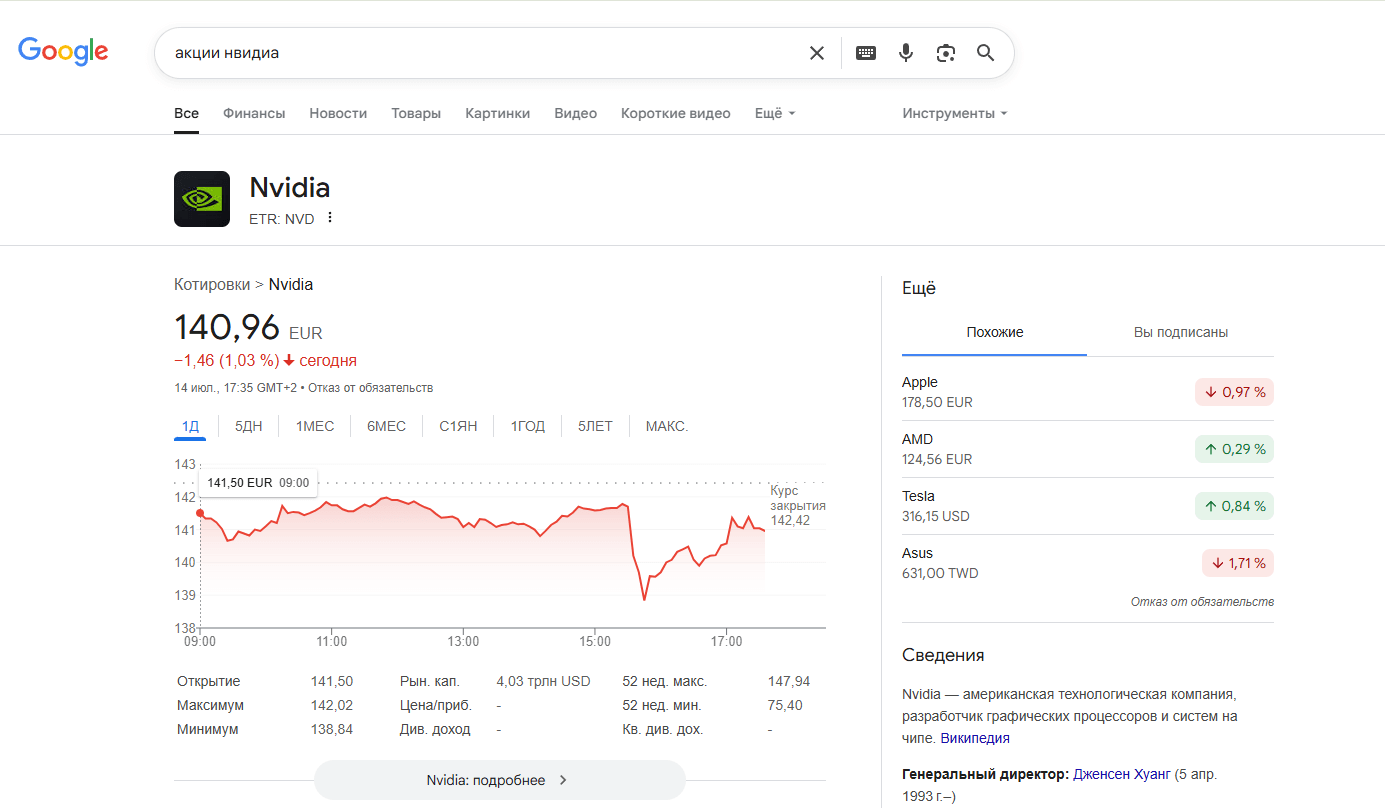Viewport: 1385px width, 808px height.
Task: Open the 'Nvidia: подробнее' button
Action: [x=500, y=780]
